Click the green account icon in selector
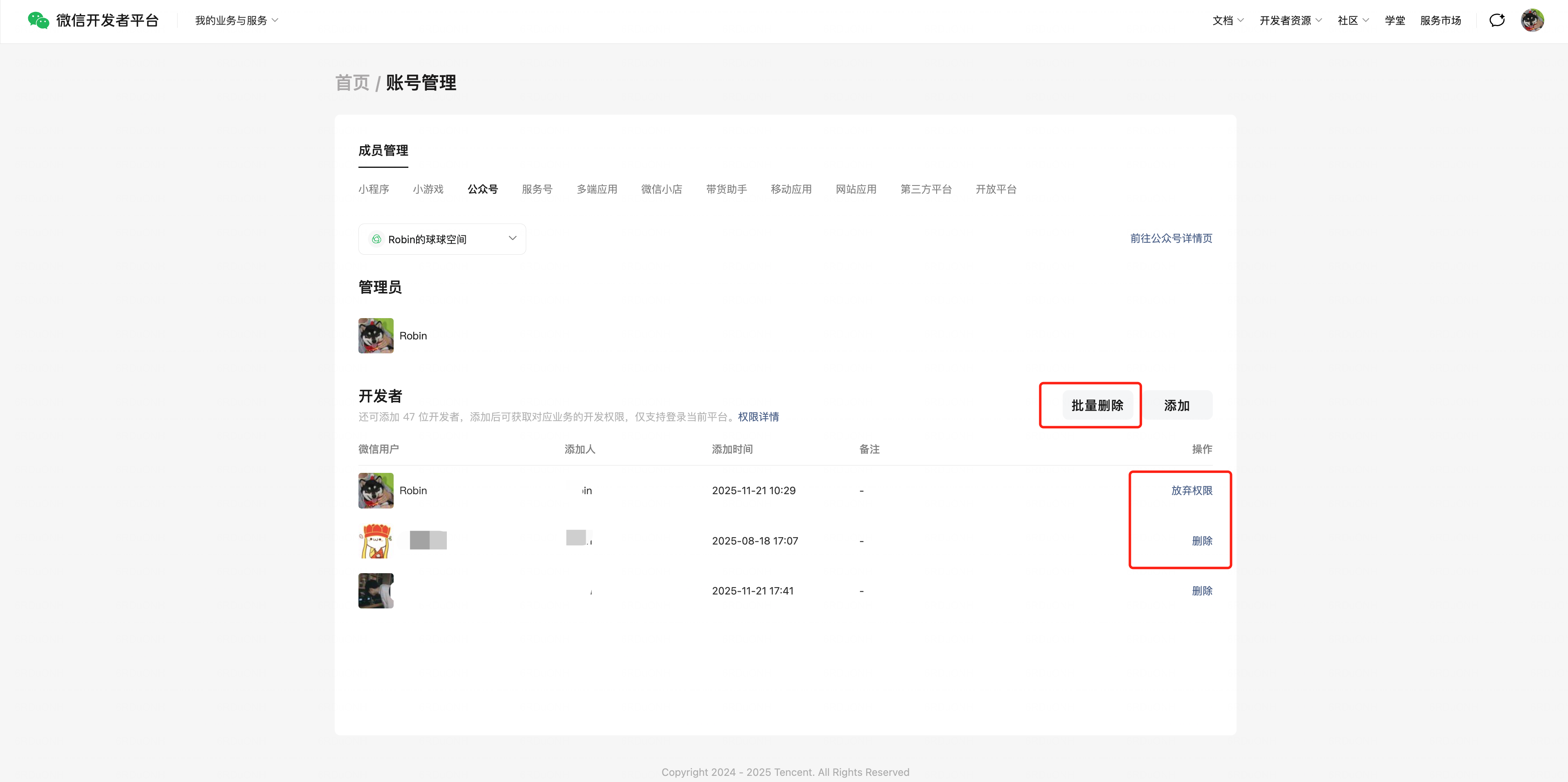The image size is (1568, 782). coord(377,240)
